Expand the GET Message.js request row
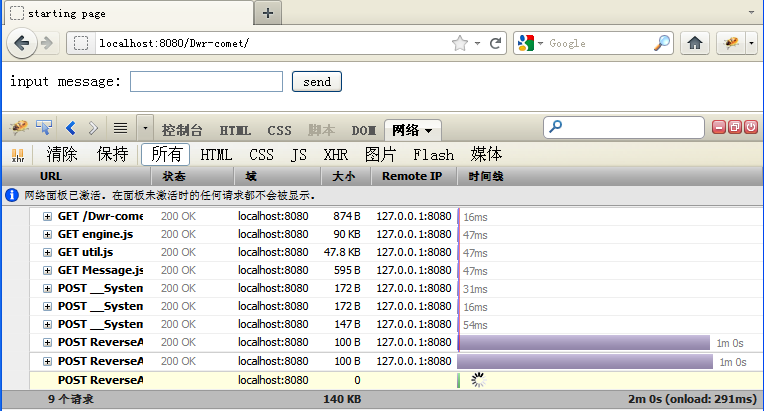The image size is (764, 411). [x=47, y=270]
